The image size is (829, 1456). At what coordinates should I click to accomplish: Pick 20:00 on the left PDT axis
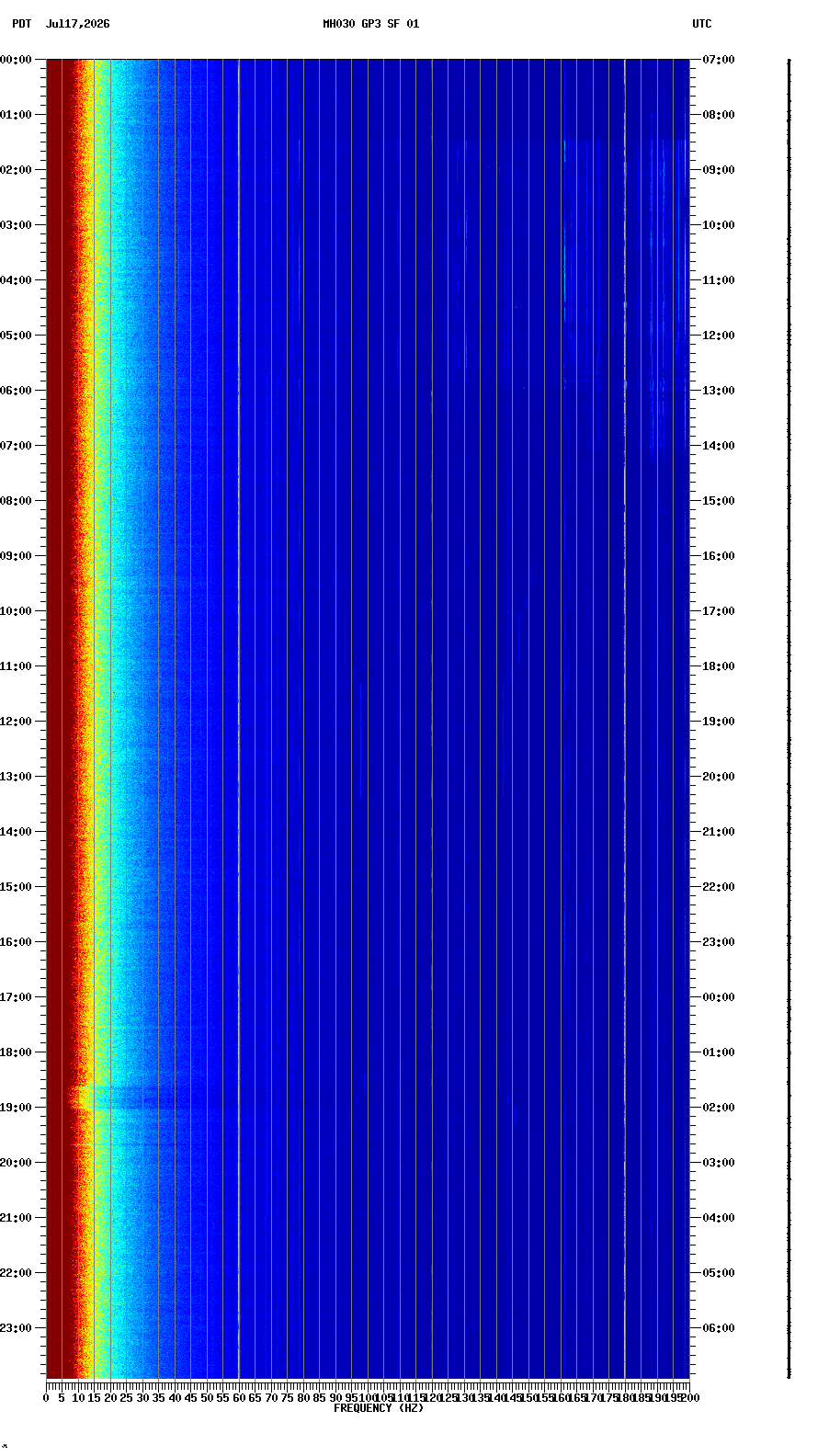click(x=16, y=1163)
